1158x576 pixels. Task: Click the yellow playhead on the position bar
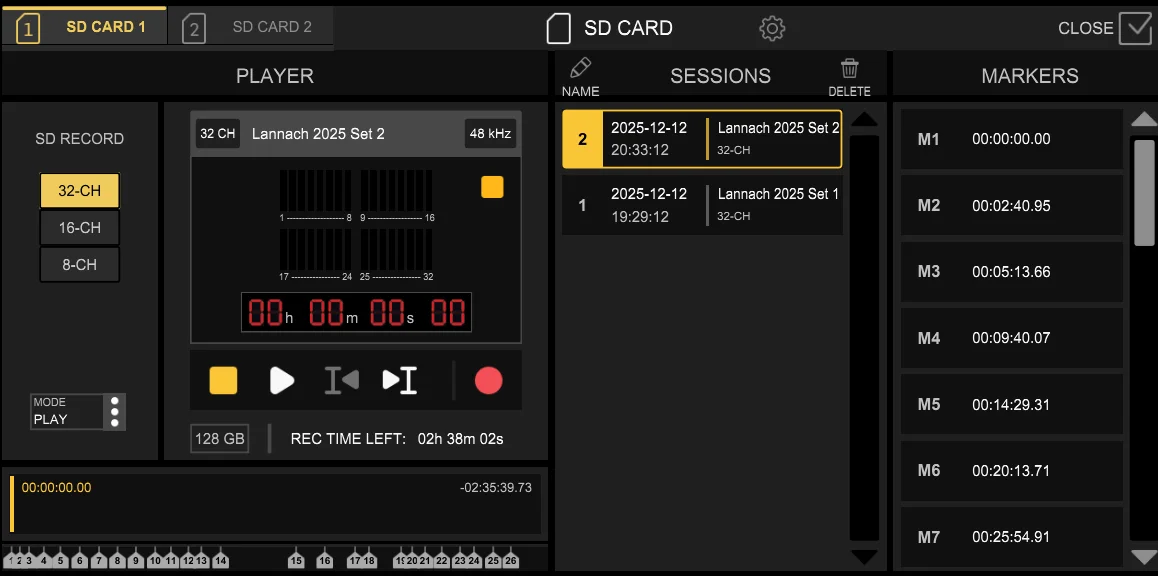pyautogui.click(x=12, y=504)
